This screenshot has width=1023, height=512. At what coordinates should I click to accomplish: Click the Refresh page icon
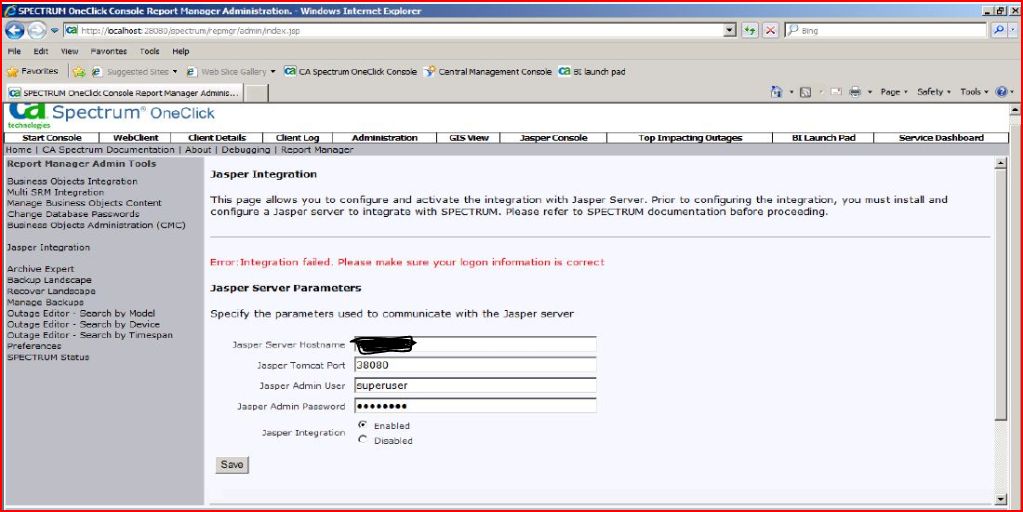pyautogui.click(x=750, y=30)
